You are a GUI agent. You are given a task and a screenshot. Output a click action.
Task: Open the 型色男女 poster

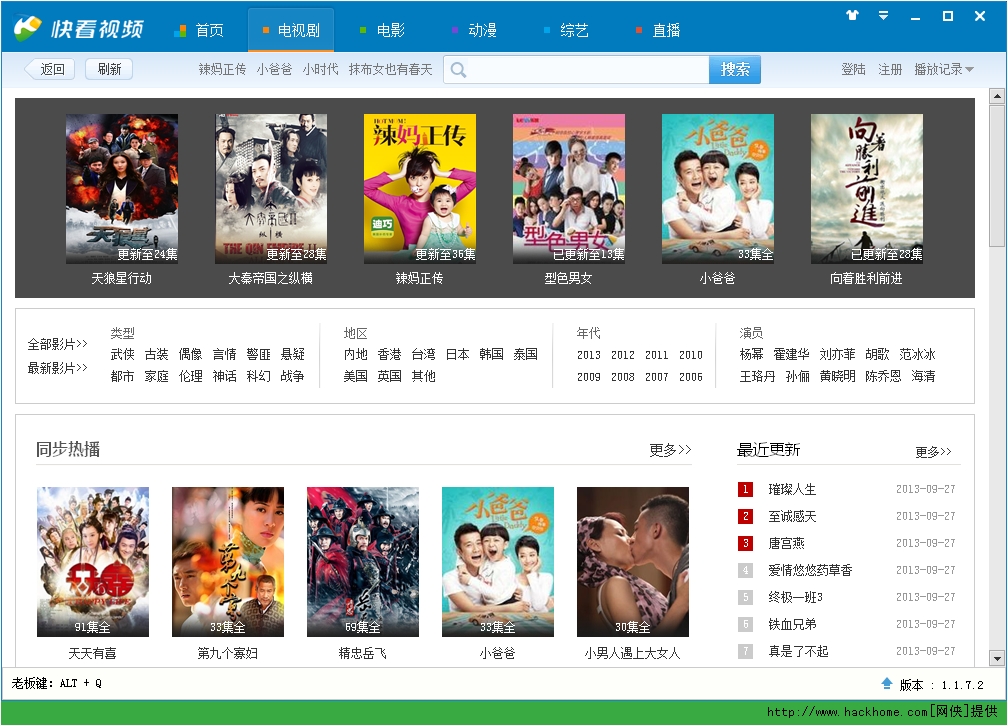pos(569,189)
